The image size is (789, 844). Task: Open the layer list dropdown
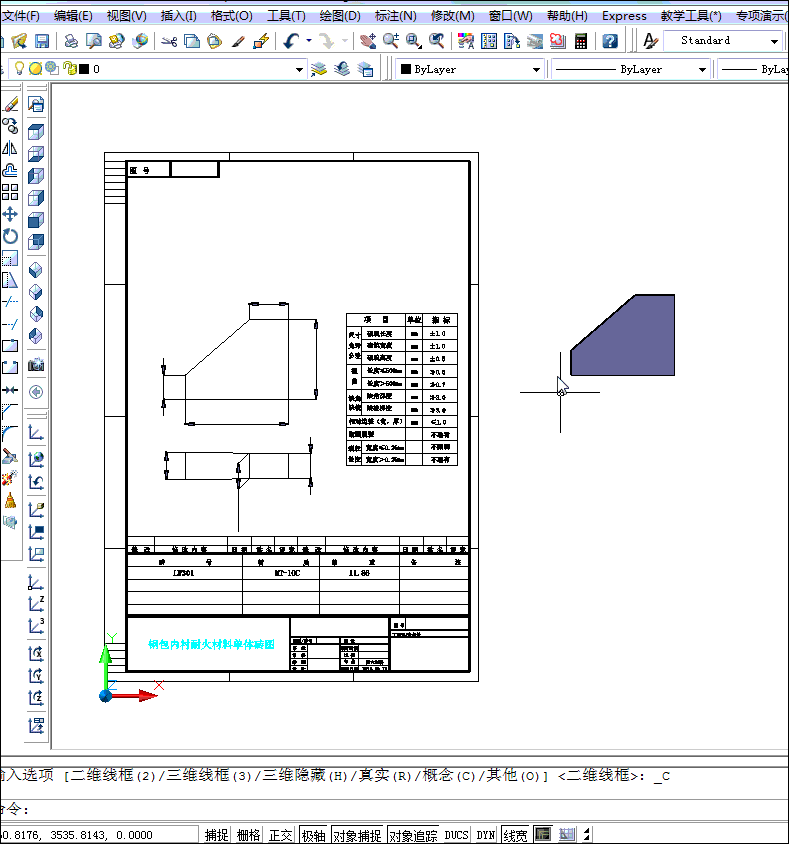click(299, 69)
